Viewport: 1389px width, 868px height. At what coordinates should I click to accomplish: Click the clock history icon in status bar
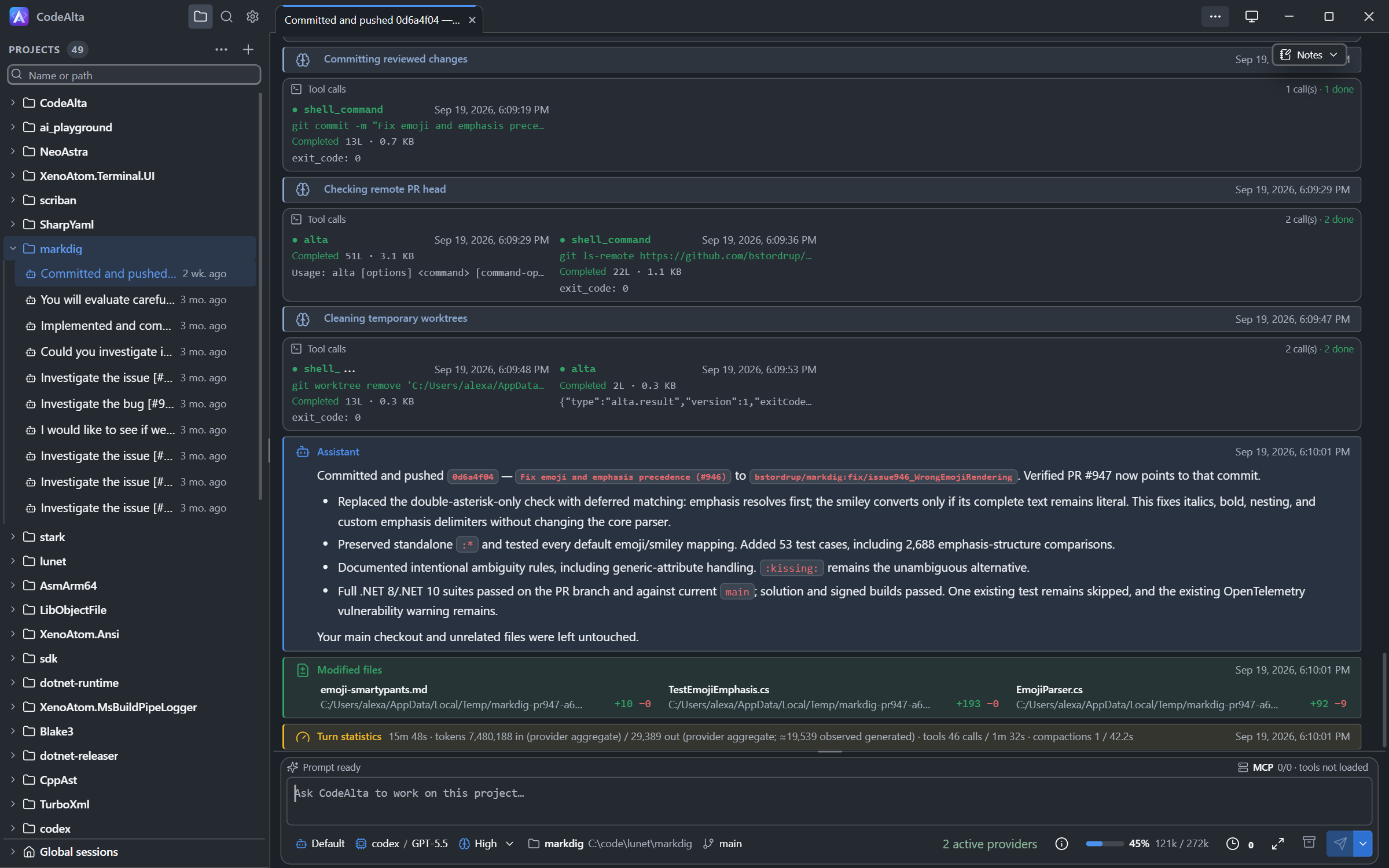pyautogui.click(x=1233, y=844)
